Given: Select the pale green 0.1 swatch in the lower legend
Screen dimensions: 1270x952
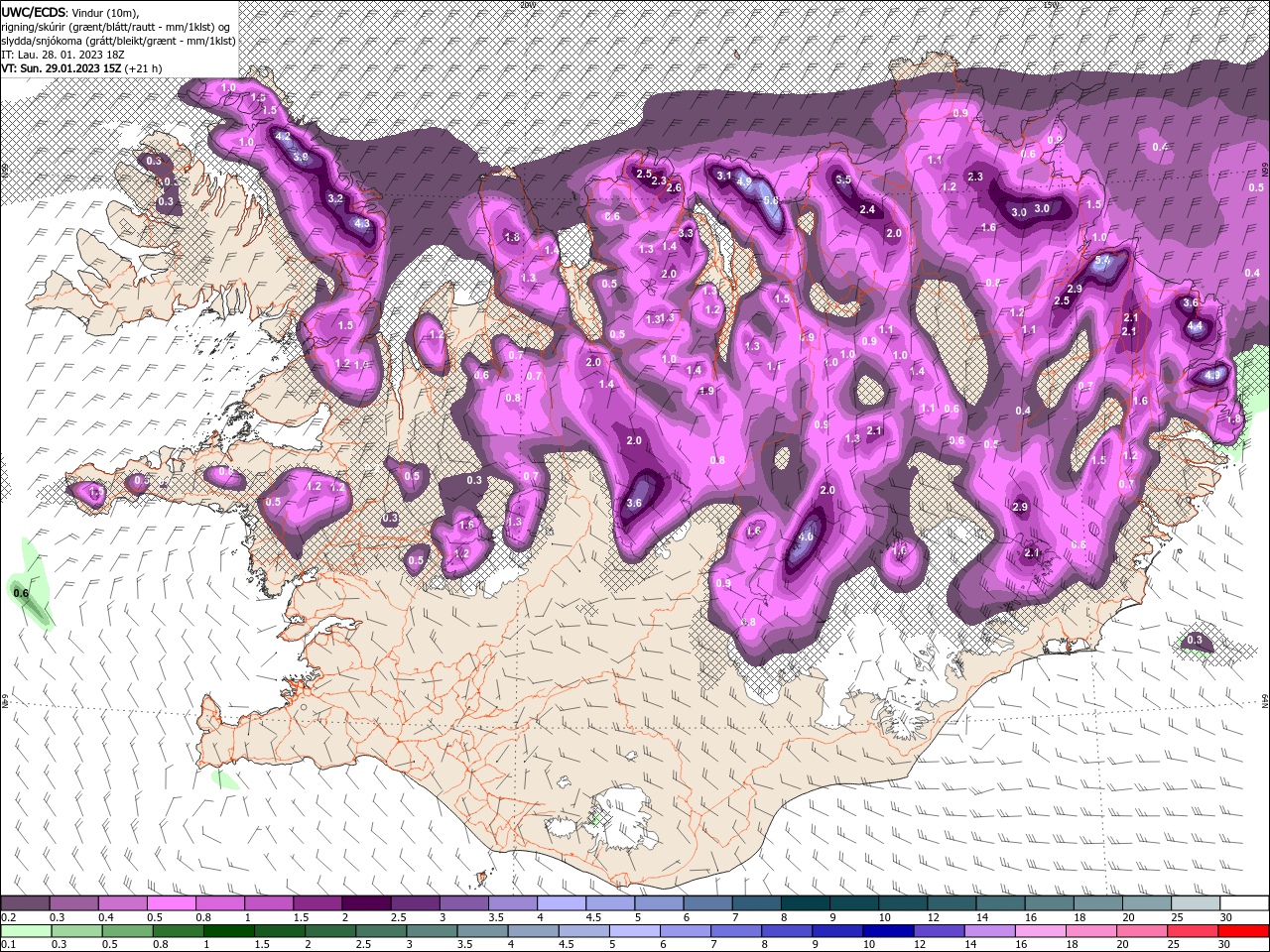Looking at the screenshot, I should 25,931.
